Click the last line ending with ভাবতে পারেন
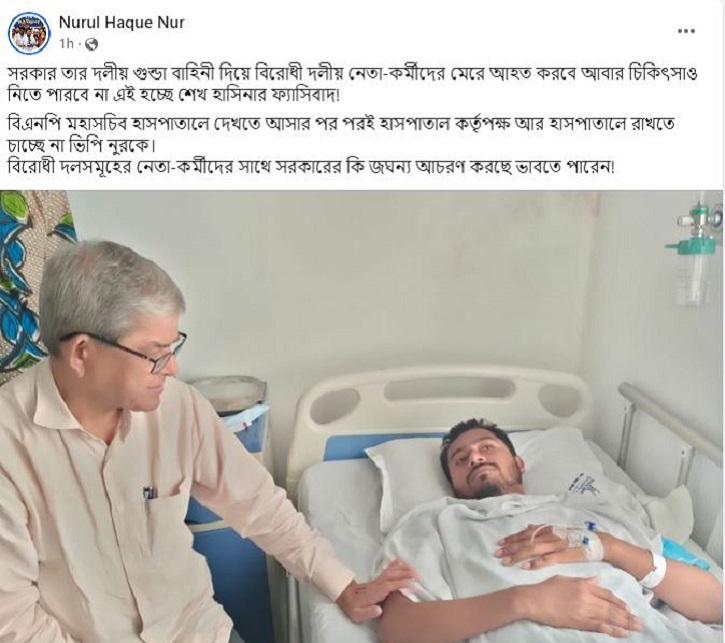The width and height of the screenshot is (725, 643). coord(311,168)
